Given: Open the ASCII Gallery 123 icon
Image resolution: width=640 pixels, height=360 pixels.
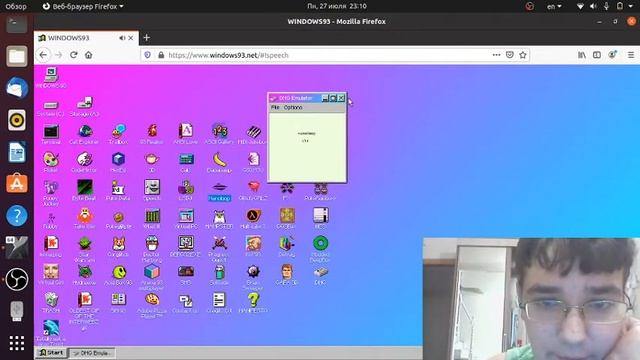Looking at the screenshot, I should [219, 131].
